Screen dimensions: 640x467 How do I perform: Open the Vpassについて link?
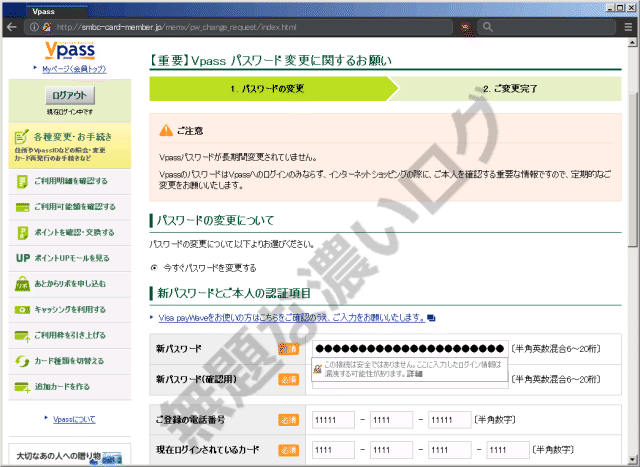(74, 419)
